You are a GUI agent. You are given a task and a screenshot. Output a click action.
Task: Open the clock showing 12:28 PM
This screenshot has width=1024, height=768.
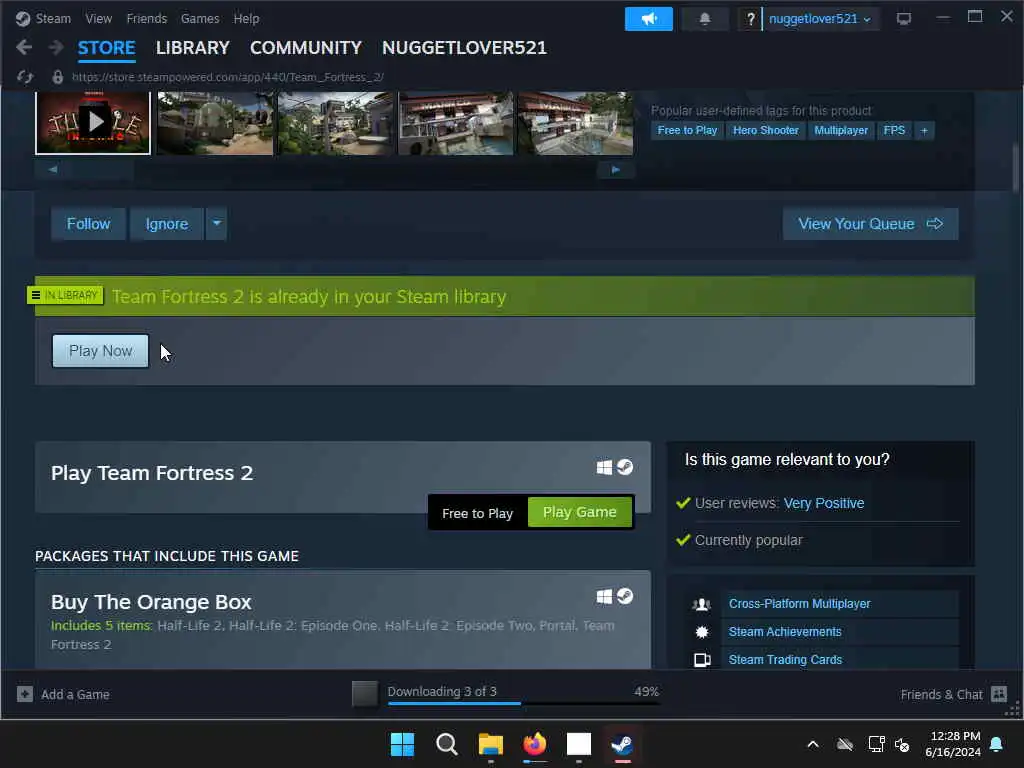tap(955, 736)
